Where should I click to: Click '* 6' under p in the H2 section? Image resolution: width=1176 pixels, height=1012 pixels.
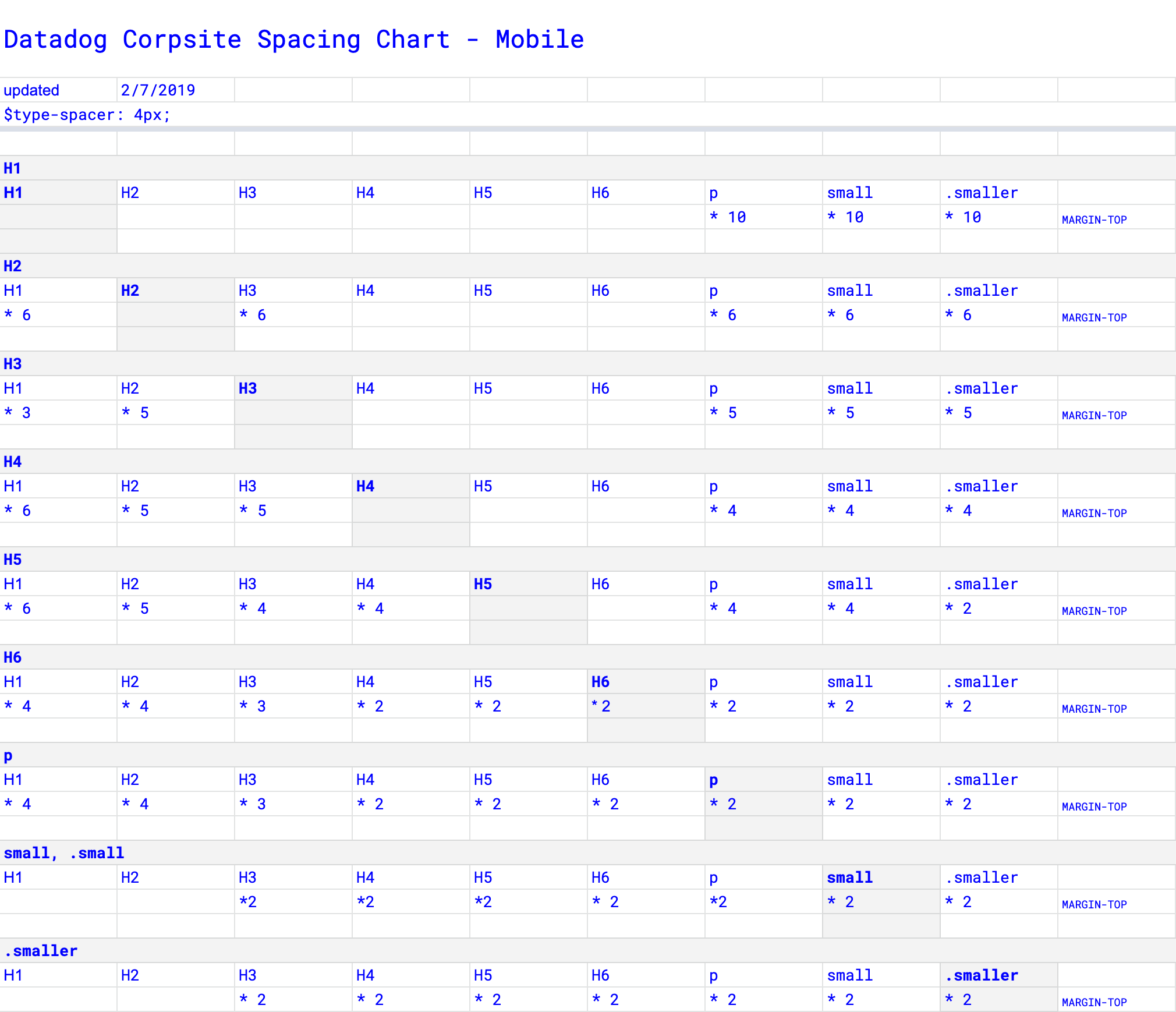click(x=723, y=315)
